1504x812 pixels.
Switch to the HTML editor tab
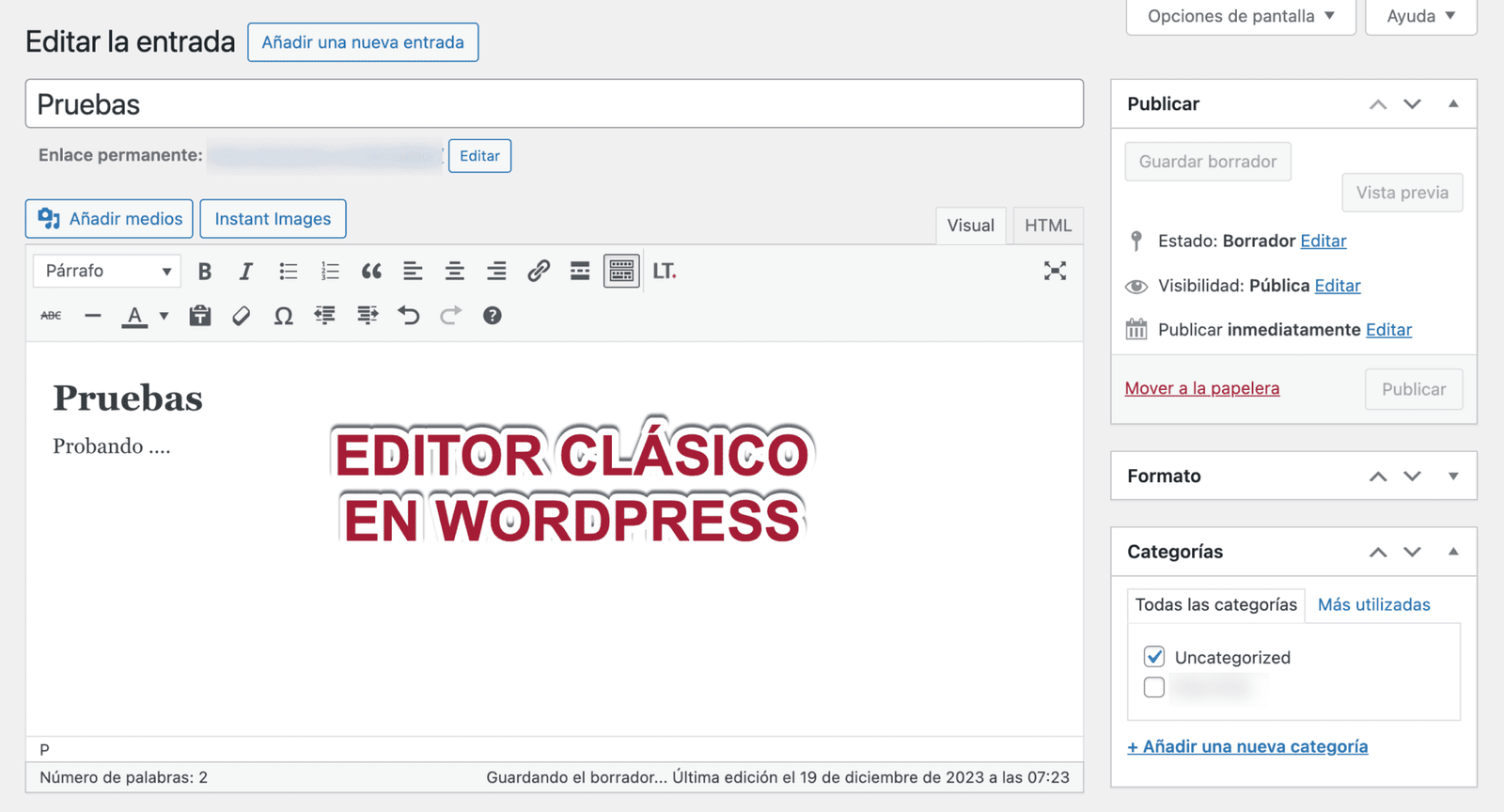1047,226
